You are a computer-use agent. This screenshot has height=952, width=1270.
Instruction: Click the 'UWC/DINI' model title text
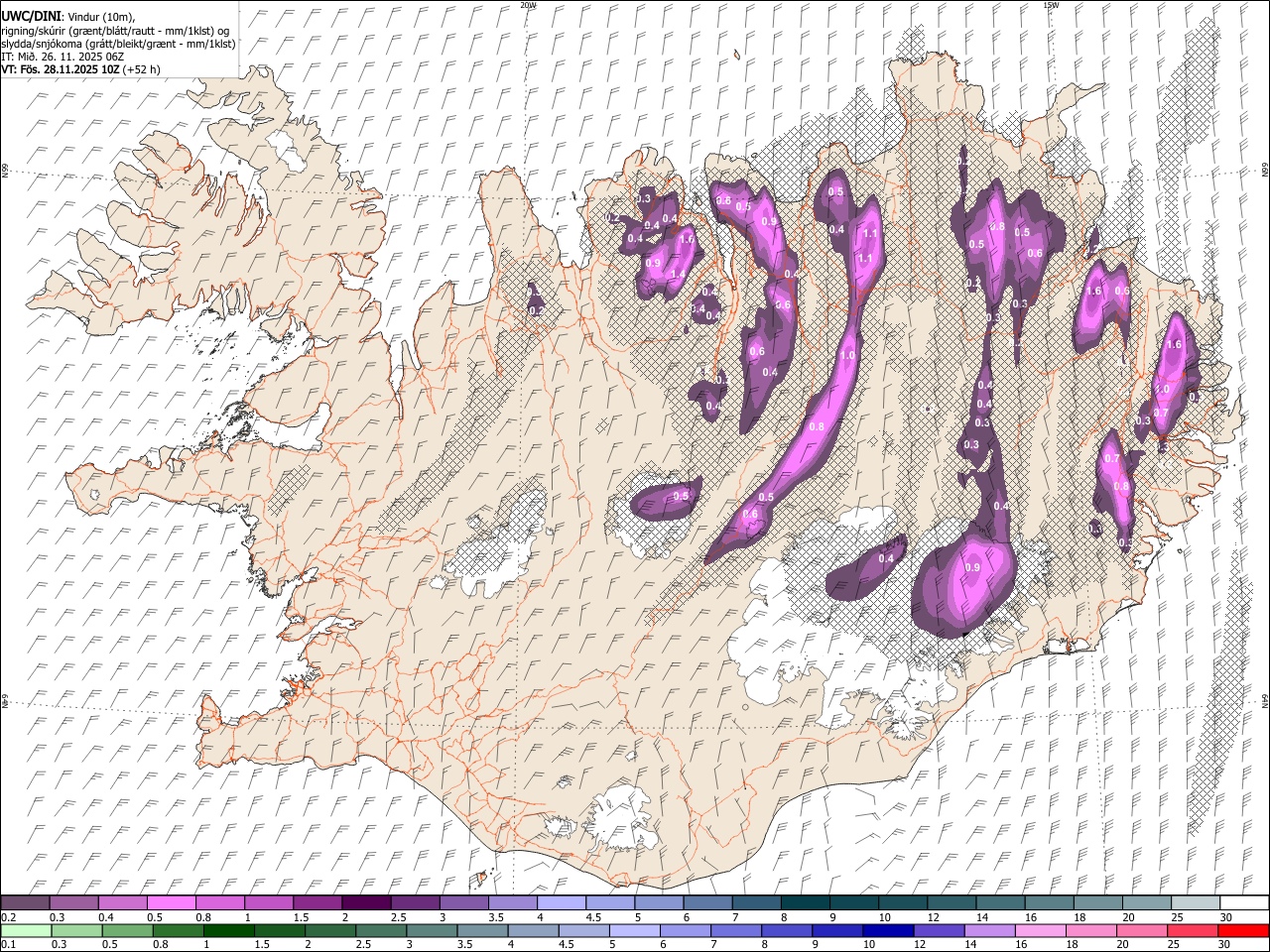click(31, 17)
